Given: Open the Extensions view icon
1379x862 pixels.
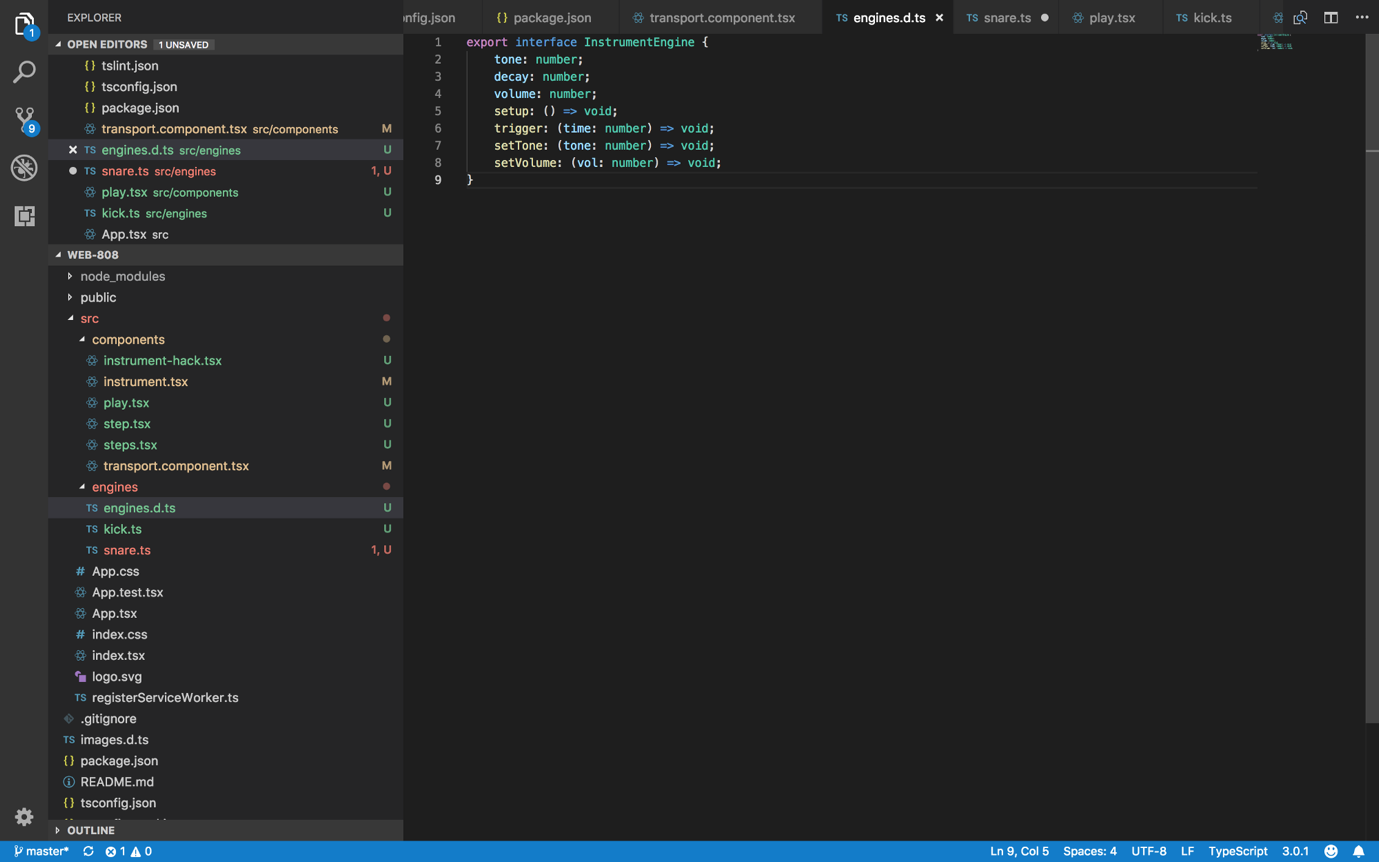Looking at the screenshot, I should (24, 216).
